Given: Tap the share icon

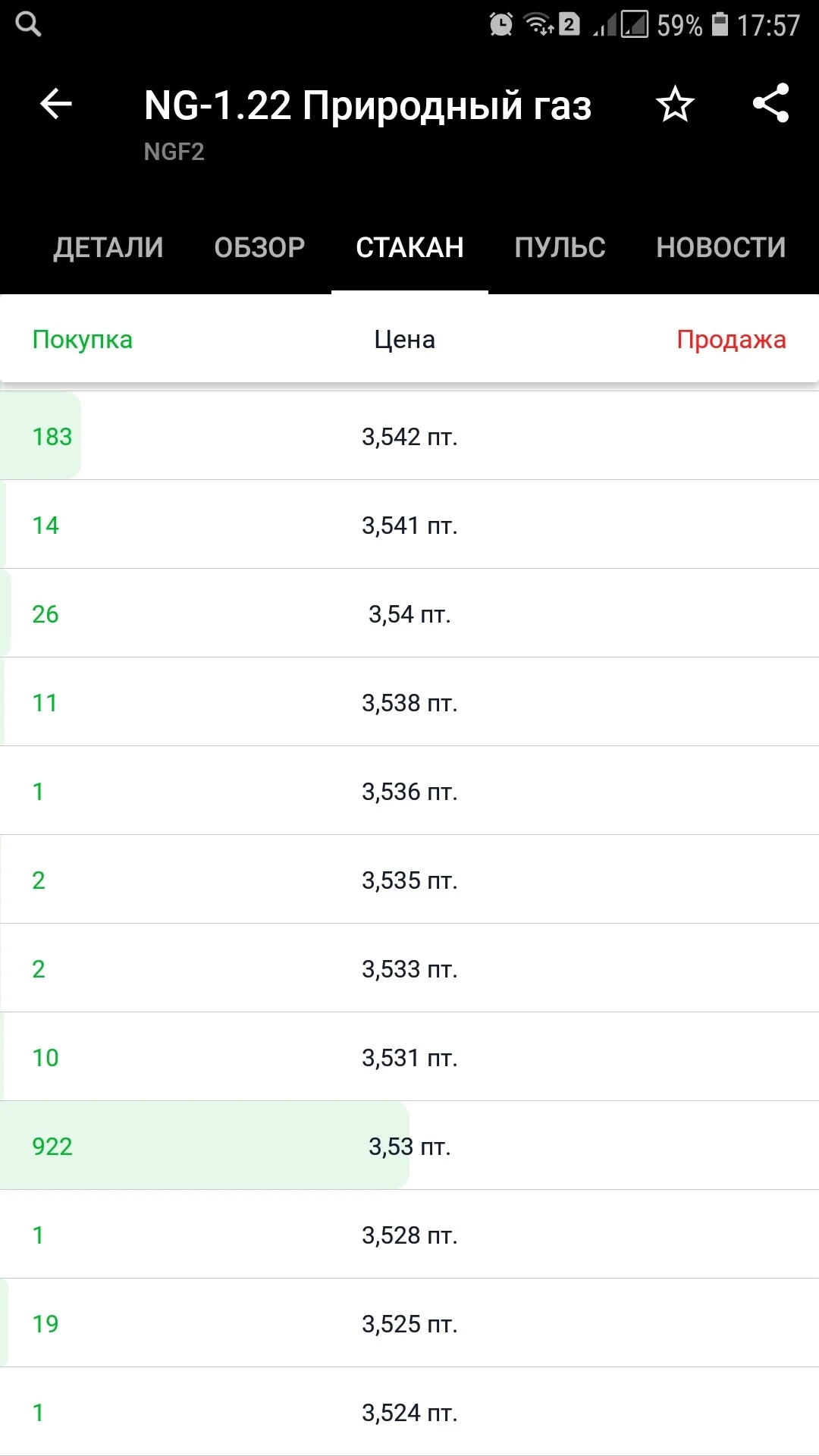Looking at the screenshot, I should click(x=771, y=103).
